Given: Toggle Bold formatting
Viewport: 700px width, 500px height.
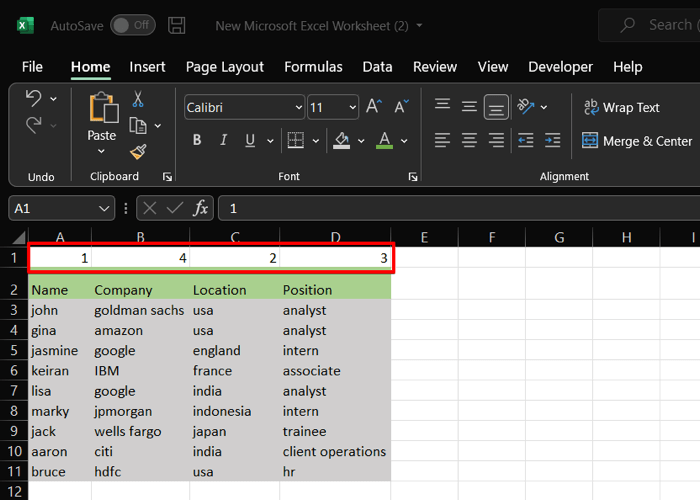Looking at the screenshot, I should pyautogui.click(x=197, y=140).
